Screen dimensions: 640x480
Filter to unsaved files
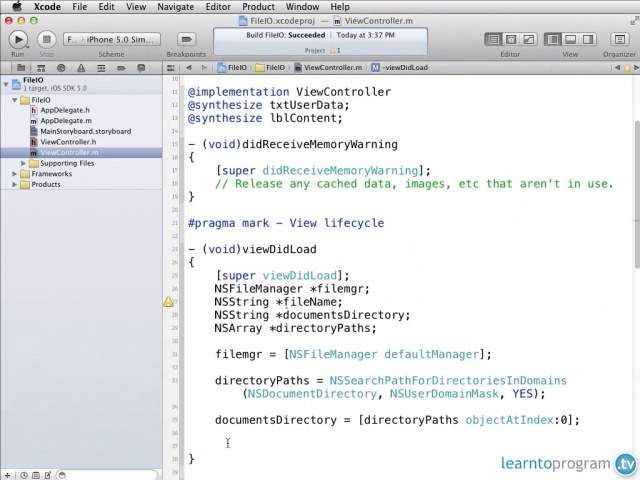tap(48, 475)
